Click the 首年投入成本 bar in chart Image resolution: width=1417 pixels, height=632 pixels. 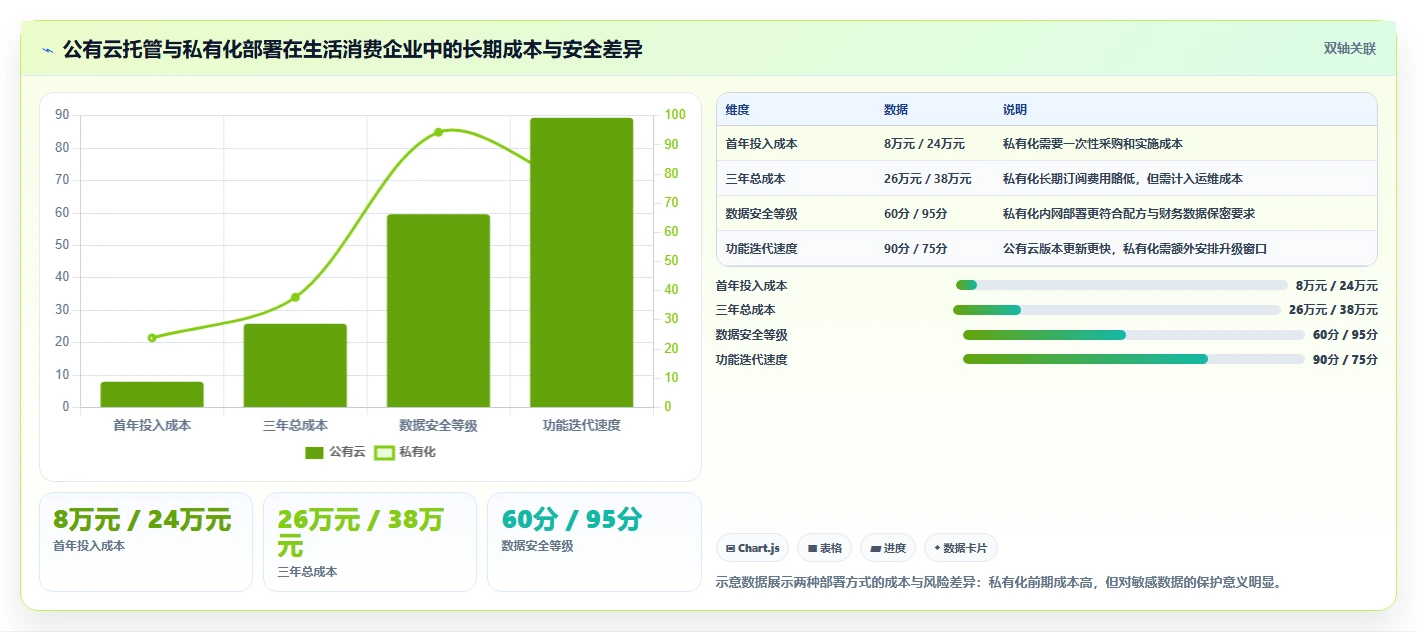pyautogui.click(x=152, y=395)
